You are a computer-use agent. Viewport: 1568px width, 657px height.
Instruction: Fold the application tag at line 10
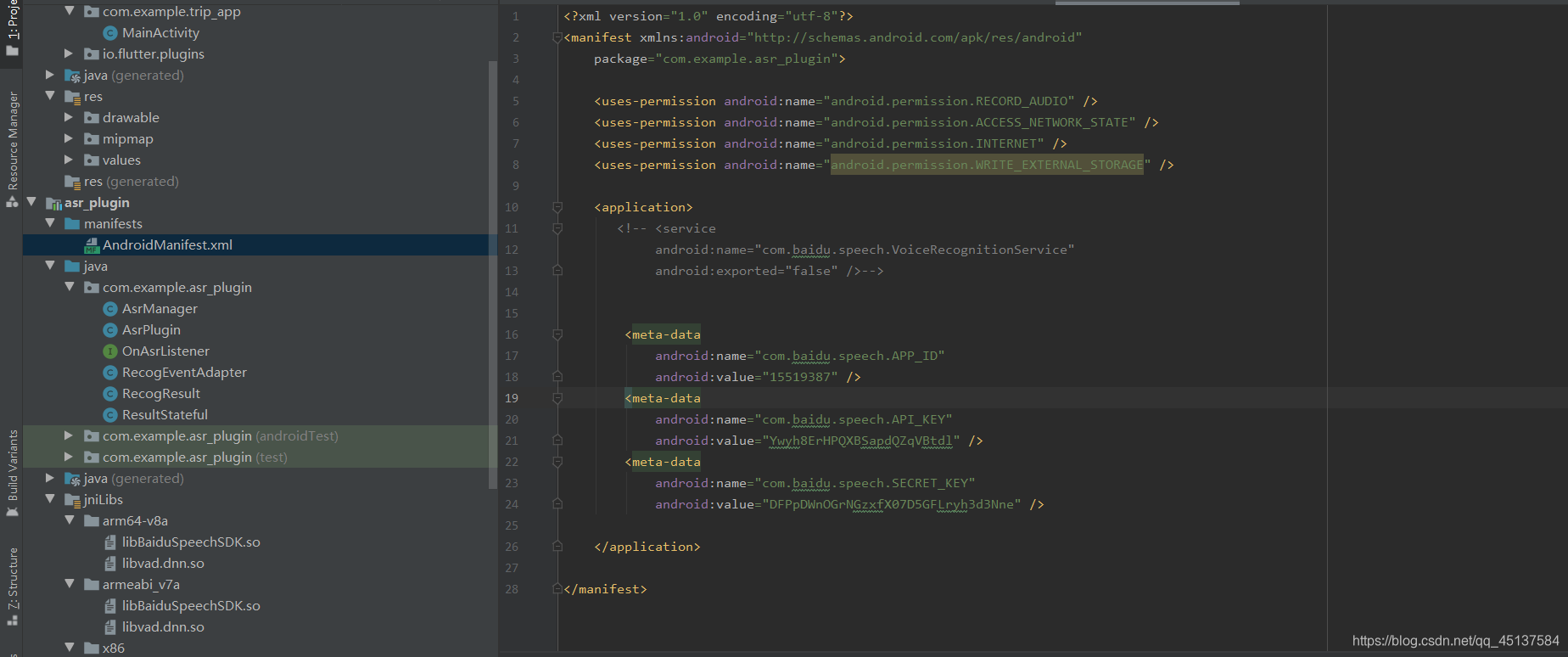pos(557,207)
